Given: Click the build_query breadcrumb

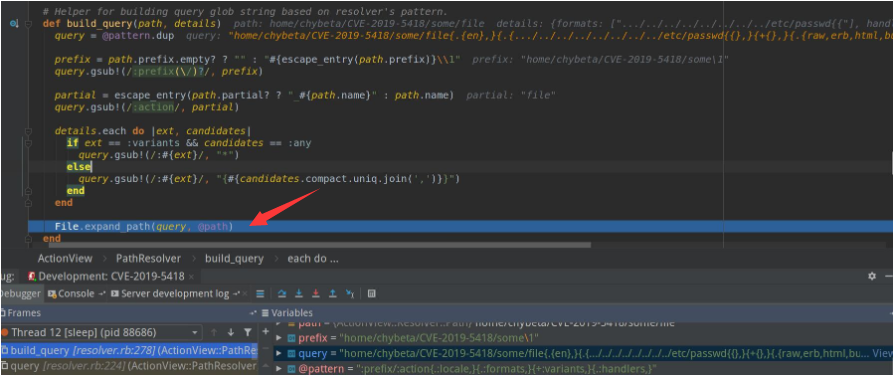Looking at the screenshot, I should point(234,258).
